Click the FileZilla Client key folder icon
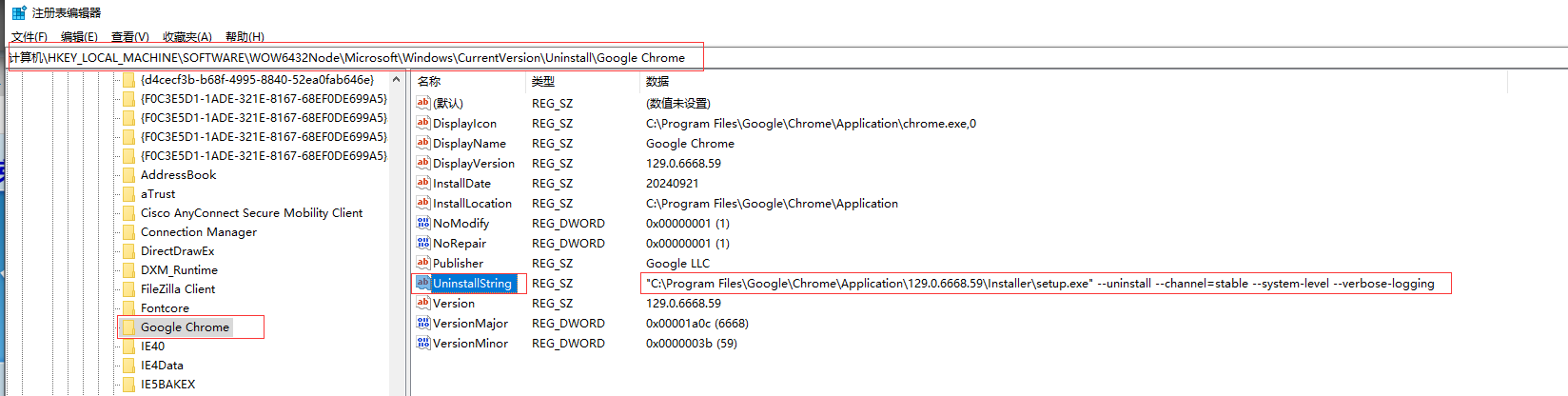1568x396 pixels. (128, 289)
